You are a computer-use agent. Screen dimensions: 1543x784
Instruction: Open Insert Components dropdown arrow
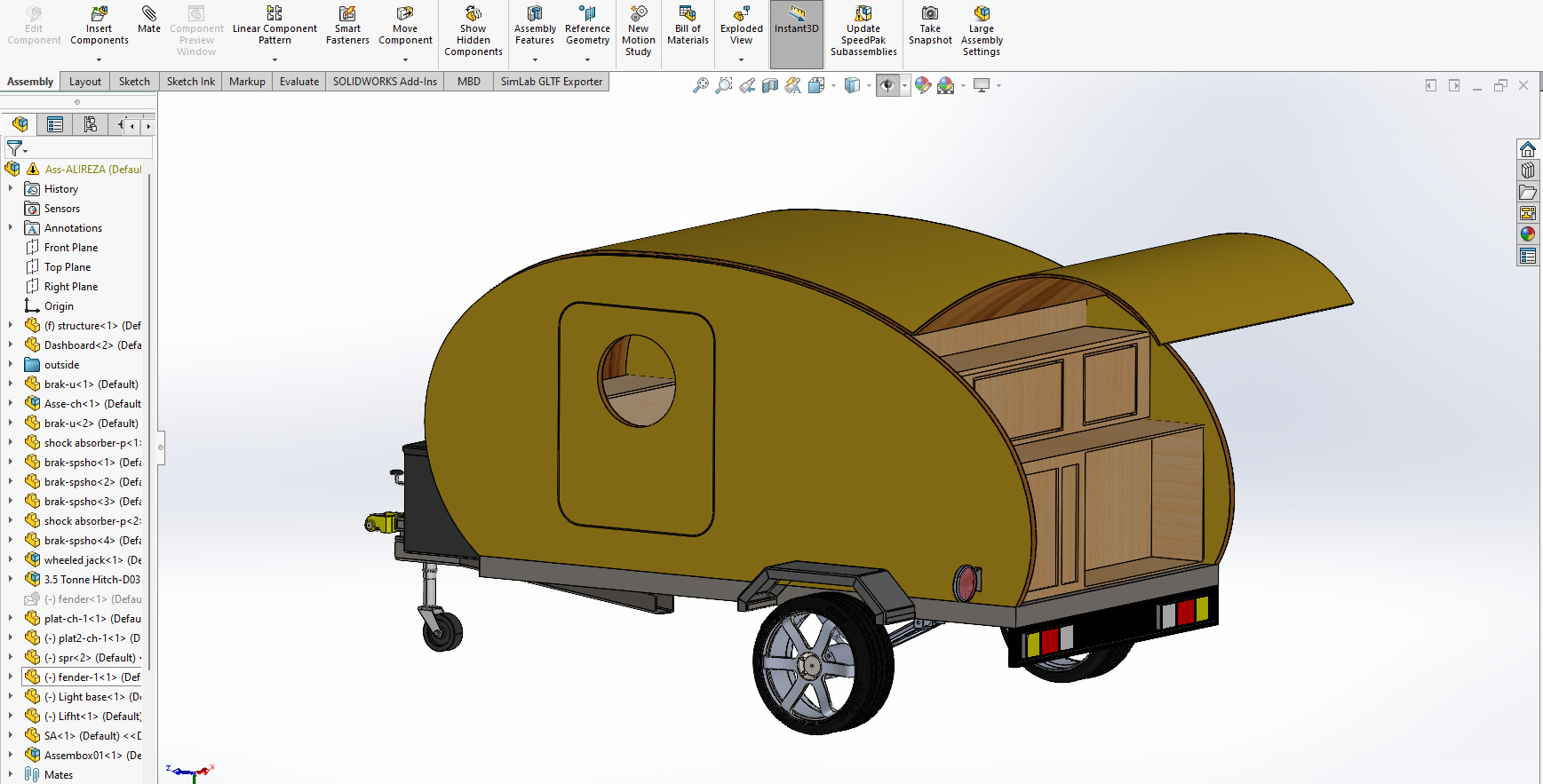[99, 60]
